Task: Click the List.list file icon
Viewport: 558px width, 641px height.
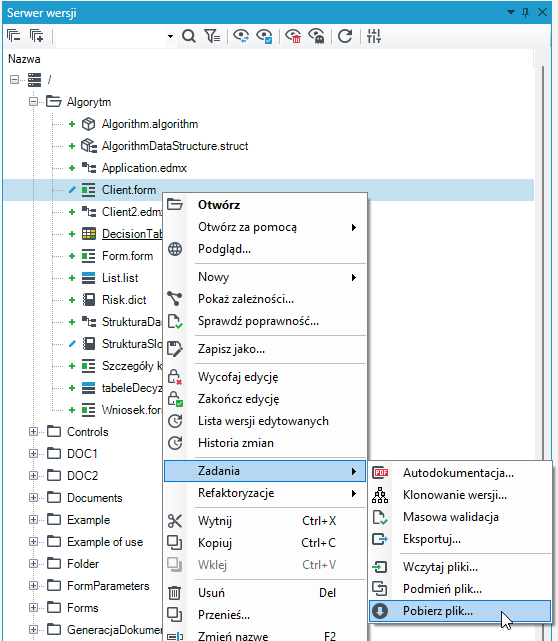Action: click(88, 278)
